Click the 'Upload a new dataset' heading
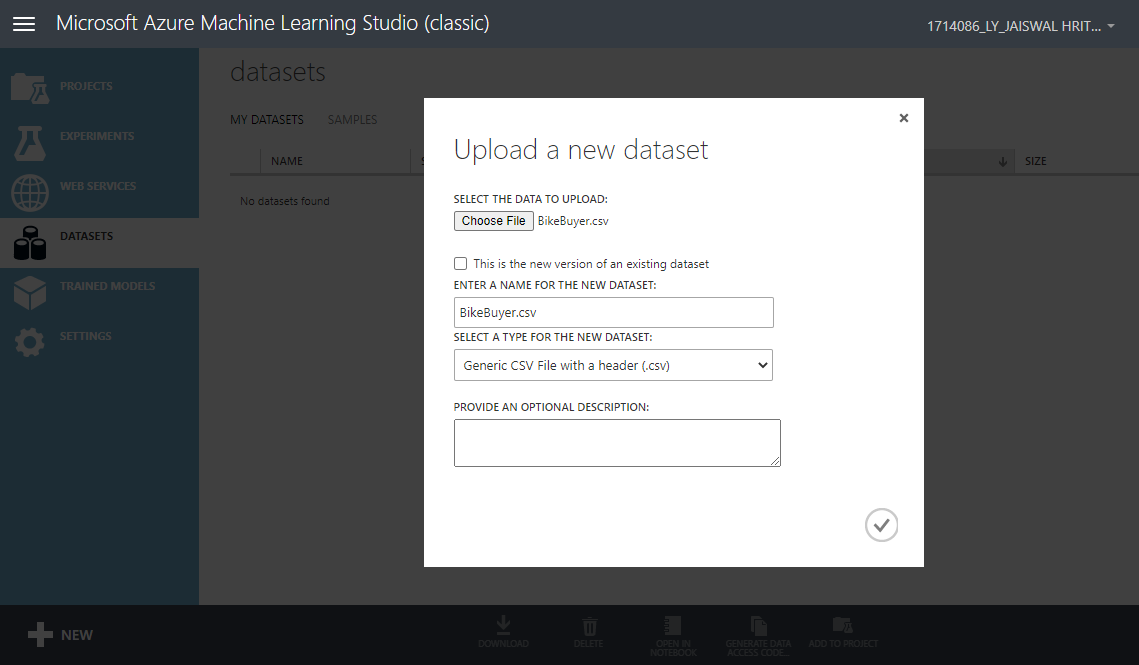 point(580,150)
